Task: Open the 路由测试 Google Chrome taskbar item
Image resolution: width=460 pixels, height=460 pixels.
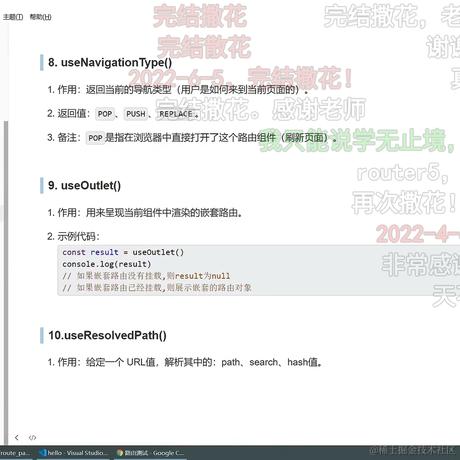Action: pyautogui.click(x=150, y=453)
